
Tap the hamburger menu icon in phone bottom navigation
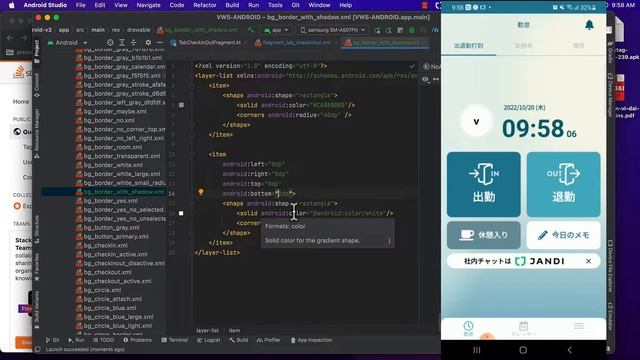579,326
